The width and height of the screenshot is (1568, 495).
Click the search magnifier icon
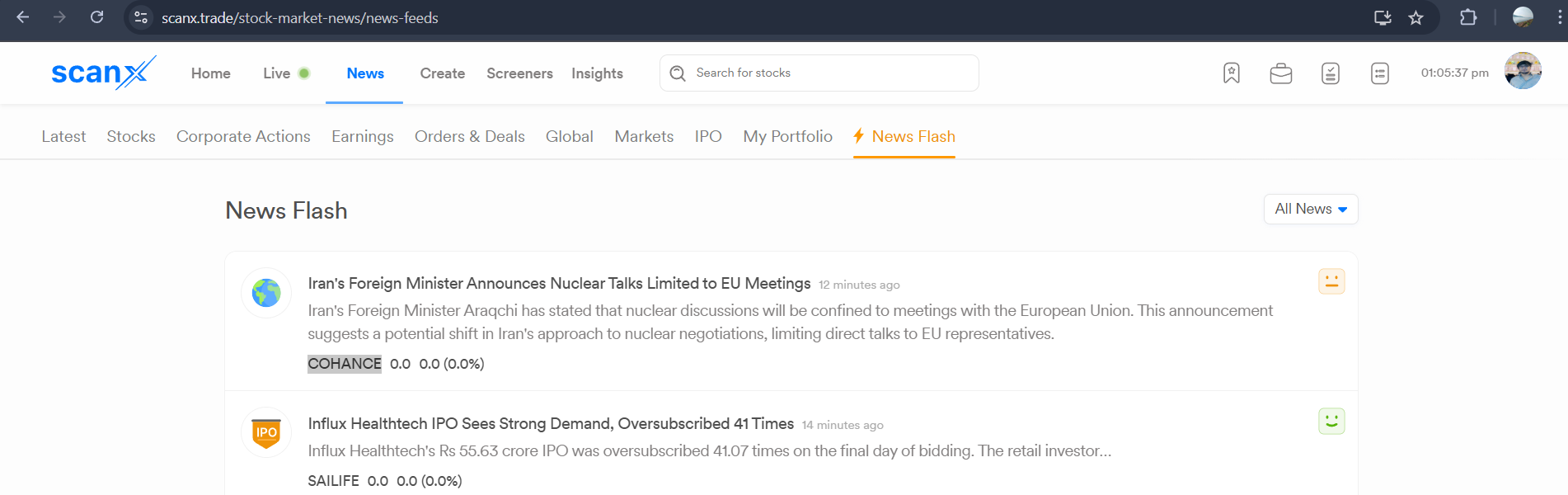678,73
